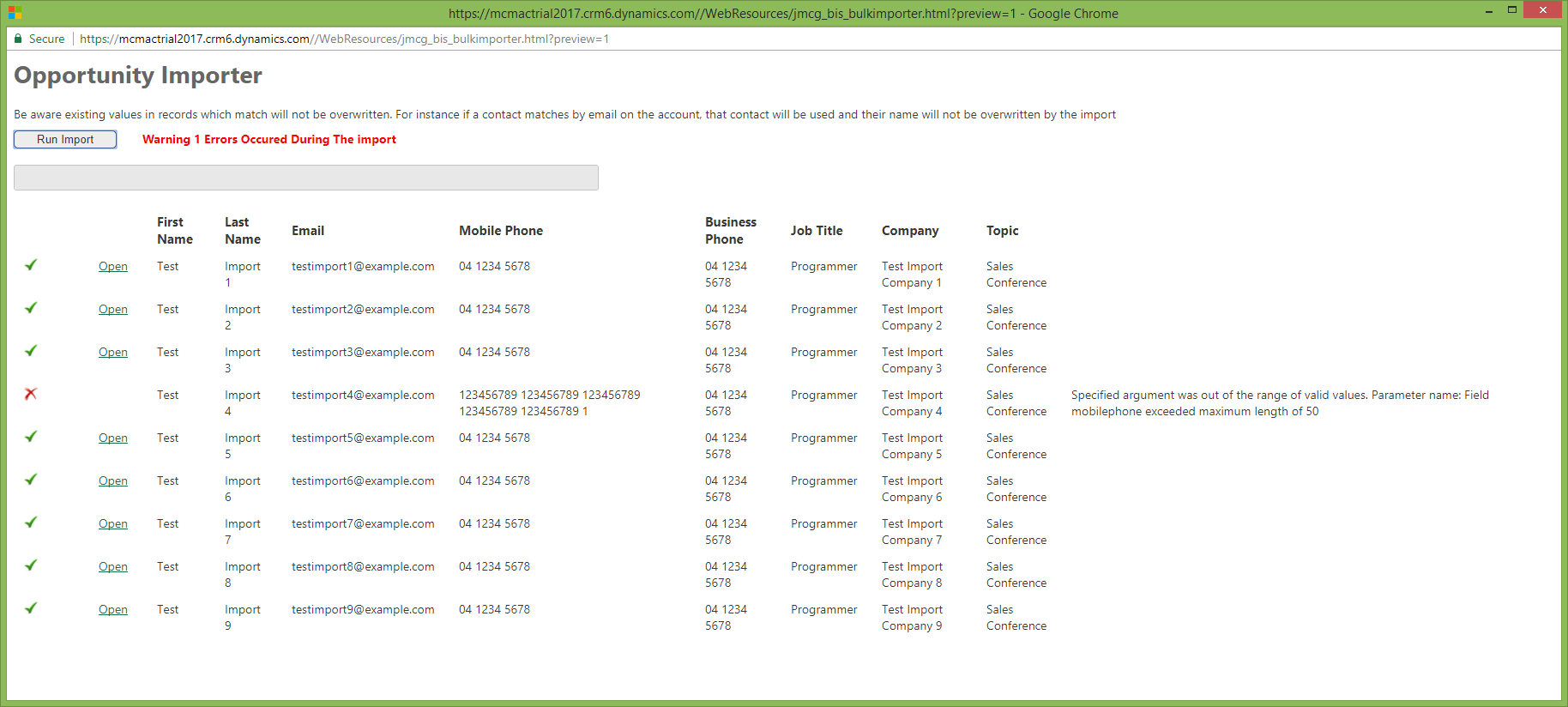Click the import progress bar

(306, 178)
